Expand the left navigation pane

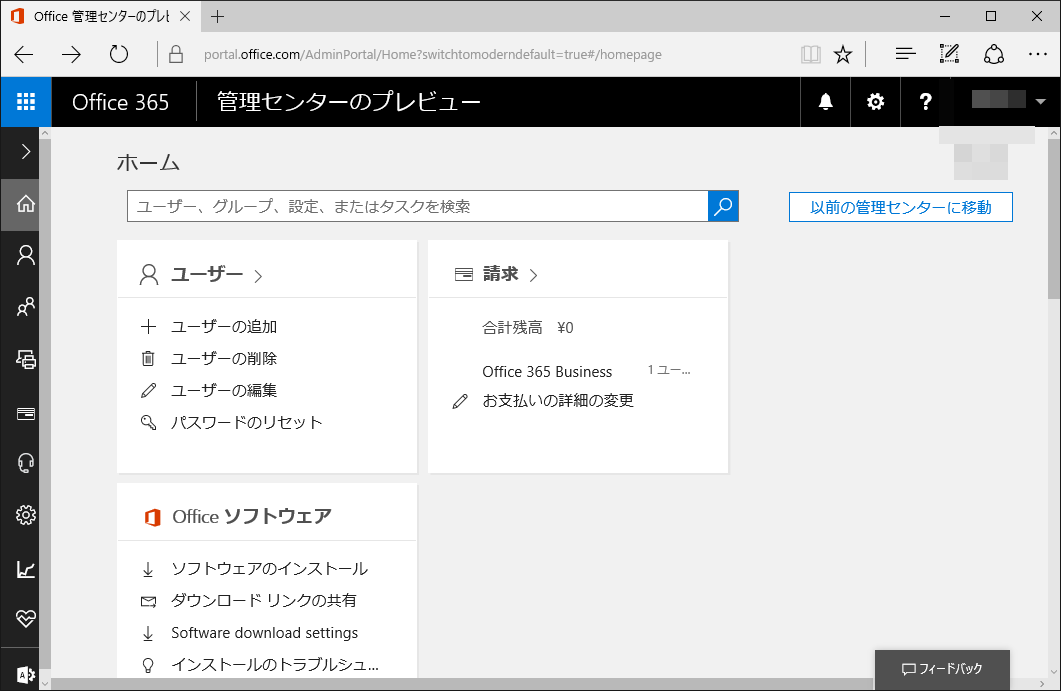(x=26, y=152)
